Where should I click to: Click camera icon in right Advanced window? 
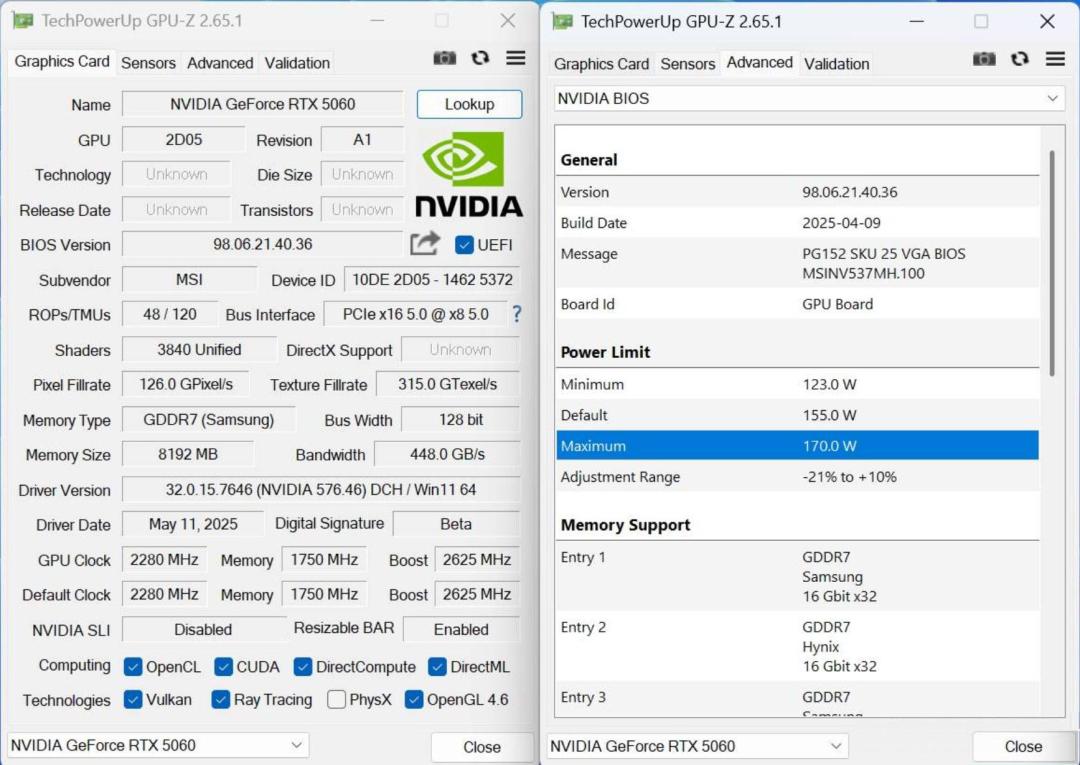pyautogui.click(x=984, y=59)
